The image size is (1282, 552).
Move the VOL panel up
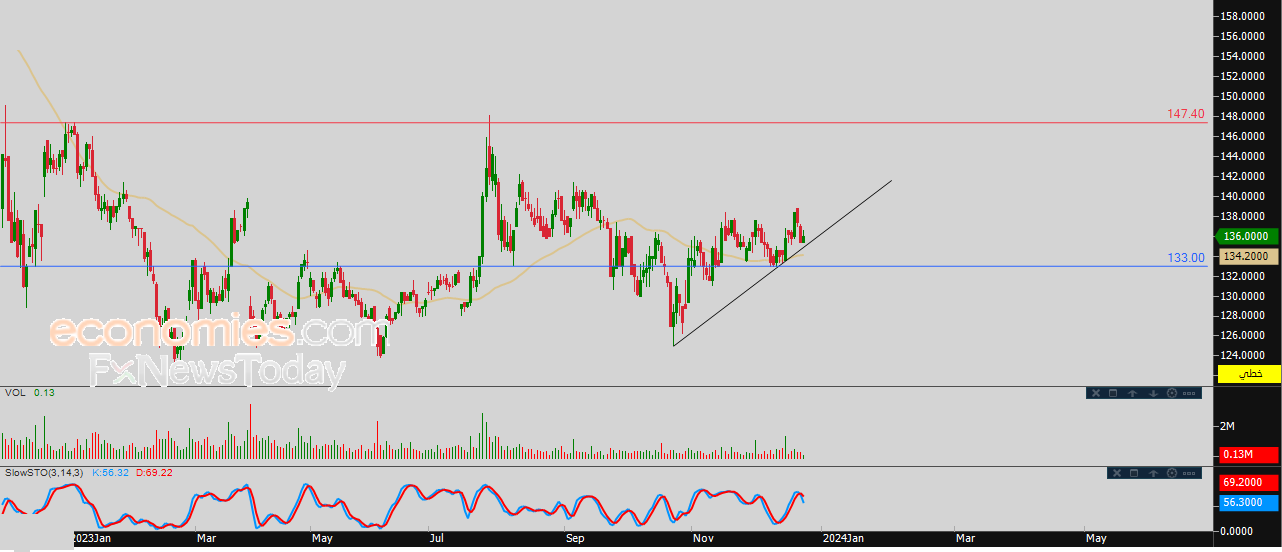(1132, 393)
